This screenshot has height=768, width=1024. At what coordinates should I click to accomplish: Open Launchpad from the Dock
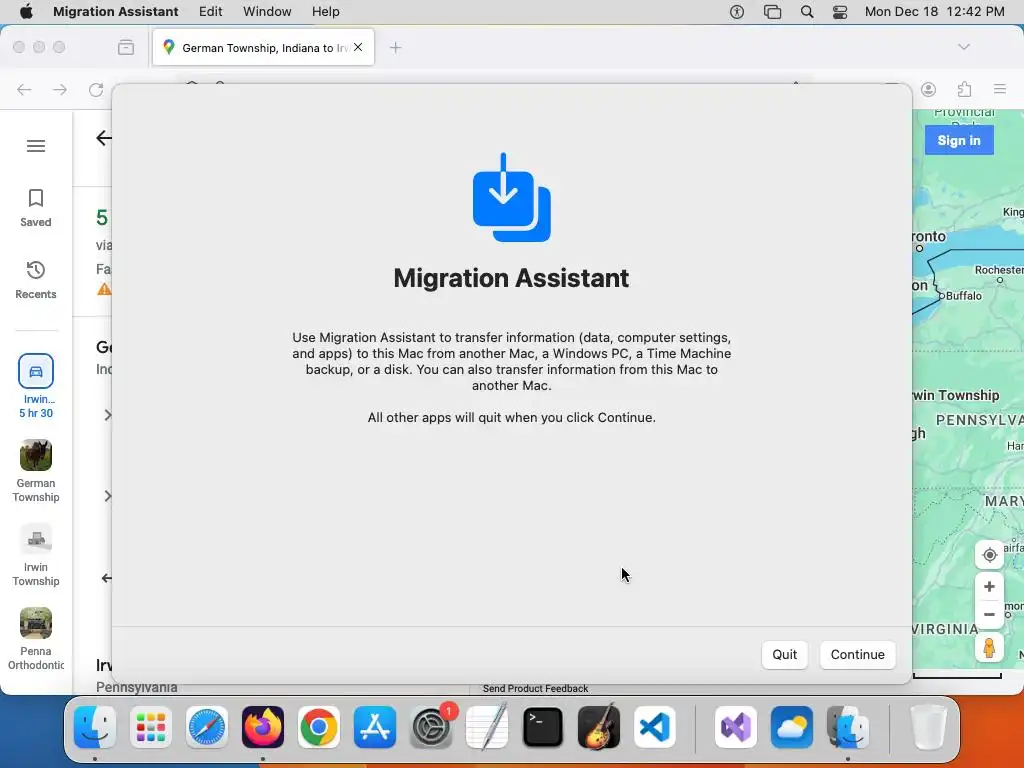pyautogui.click(x=151, y=727)
